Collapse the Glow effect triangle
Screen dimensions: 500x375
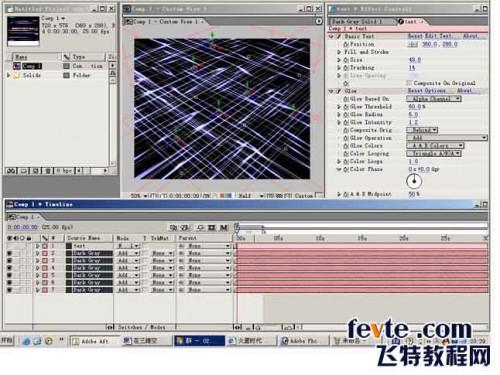pyautogui.click(x=331, y=91)
